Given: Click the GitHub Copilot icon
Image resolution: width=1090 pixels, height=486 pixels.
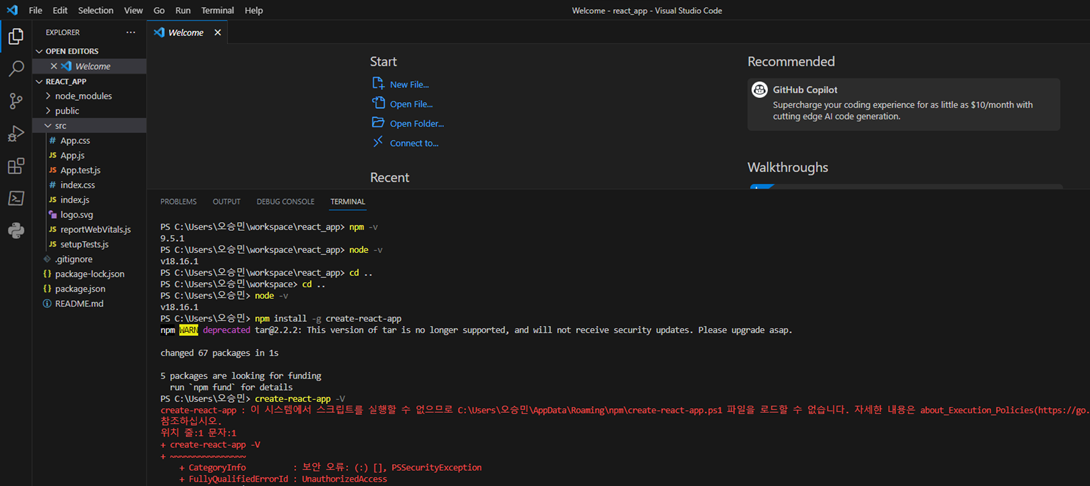Looking at the screenshot, I should pyautogui.click(x=759, y=90).
